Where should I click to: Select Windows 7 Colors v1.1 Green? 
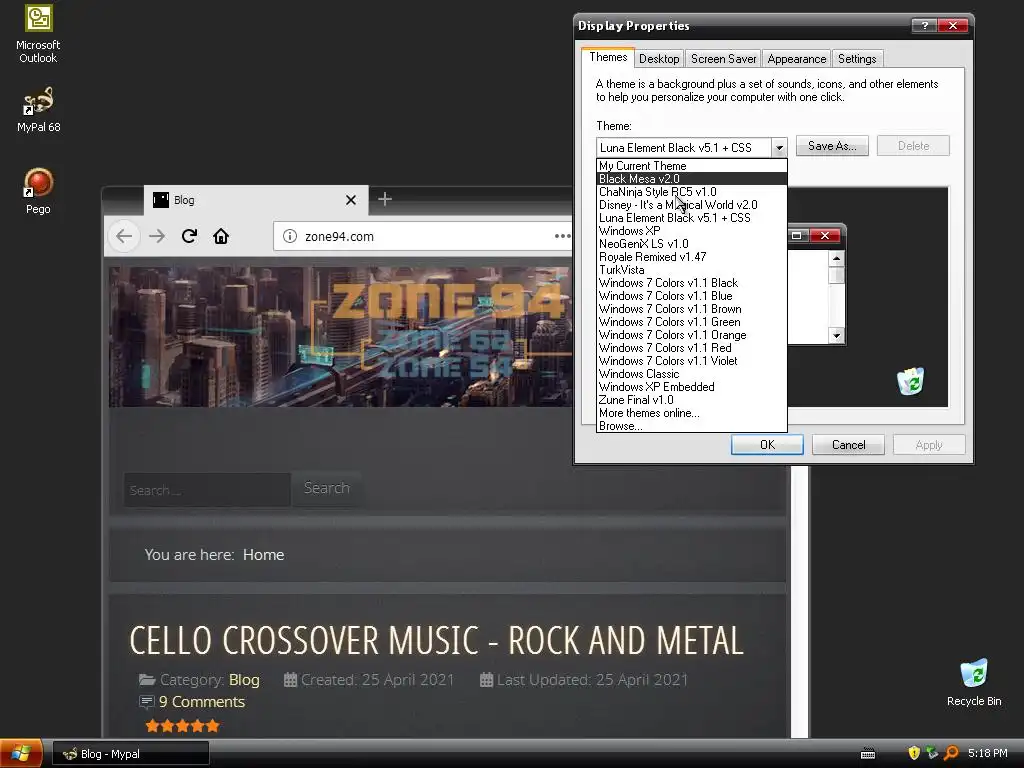pyautogui.click(x=692, y=323)
